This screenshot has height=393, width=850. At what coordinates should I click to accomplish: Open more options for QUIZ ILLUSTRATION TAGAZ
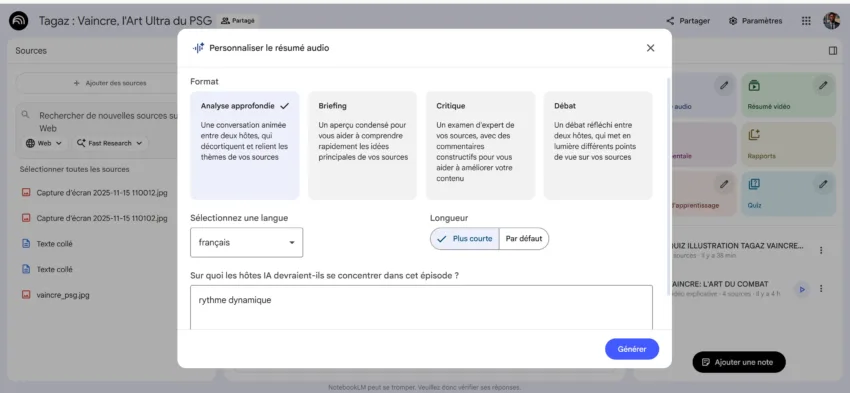click(821, 250)
